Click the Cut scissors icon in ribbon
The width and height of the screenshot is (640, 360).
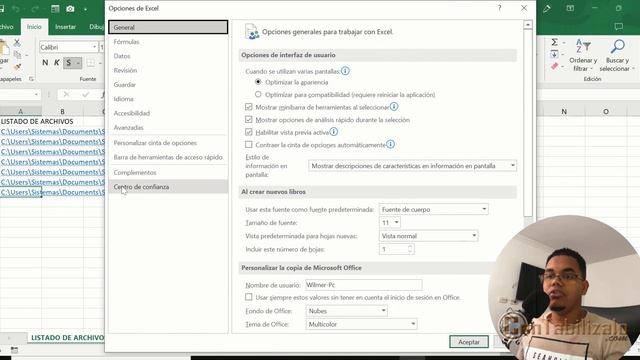point(17,42)
